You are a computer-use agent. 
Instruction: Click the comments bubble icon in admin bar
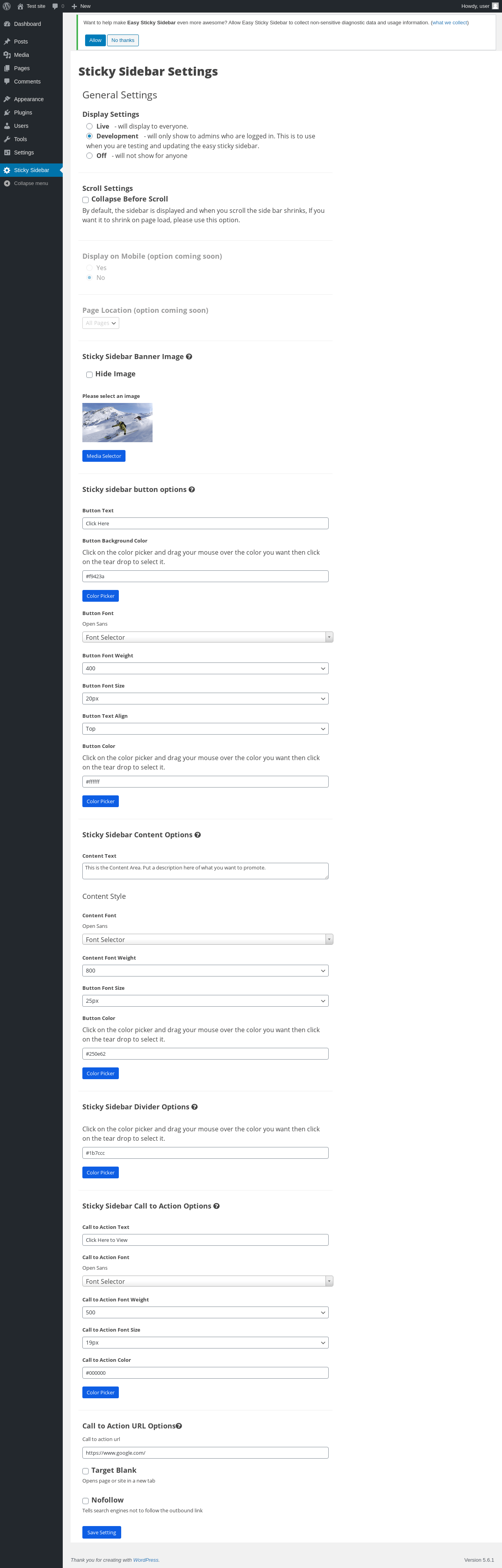55,6
